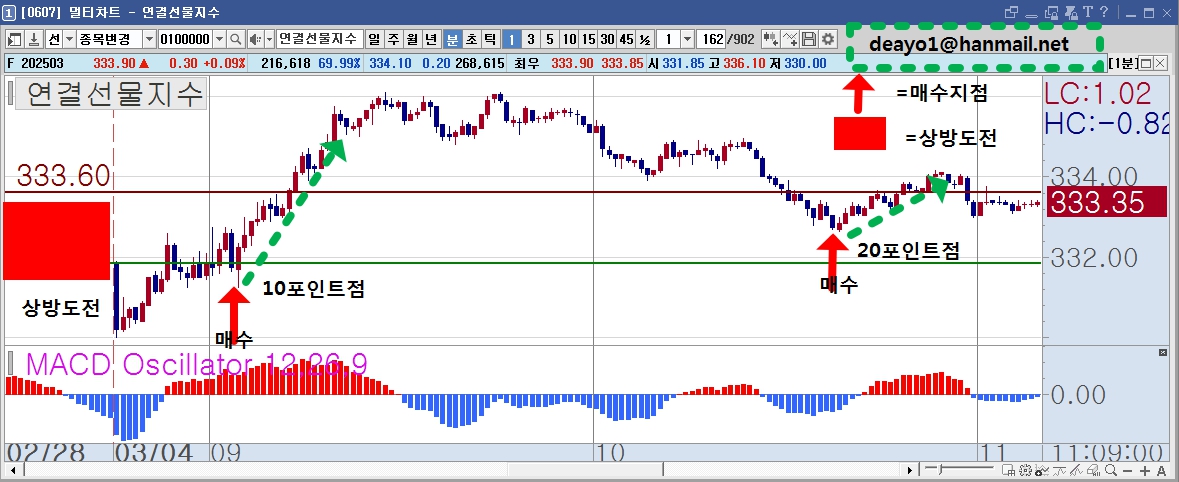
Task: Click the F 202503 contract code
Action: 35,64
